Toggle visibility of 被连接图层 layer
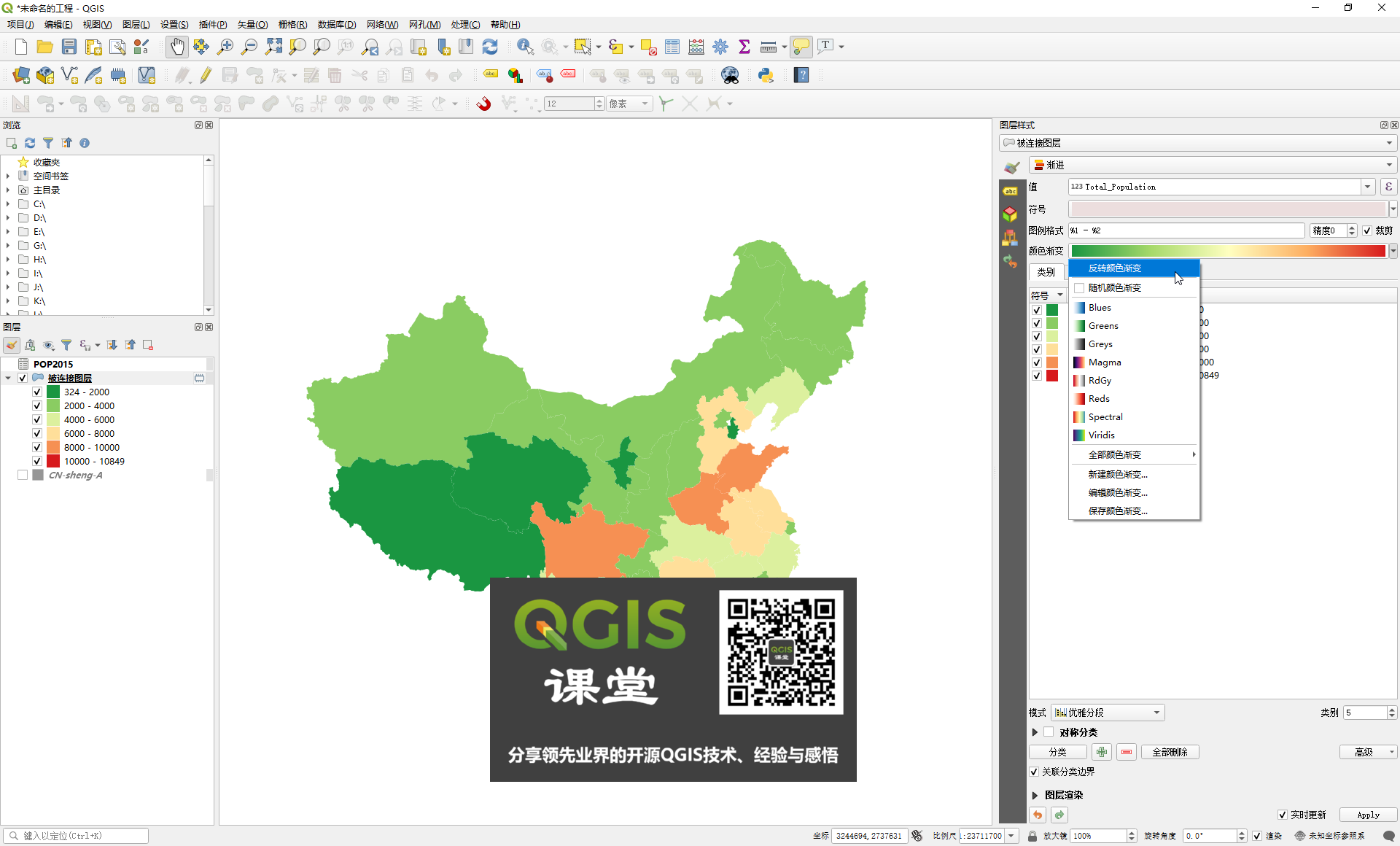 click(x=23, y=378)
